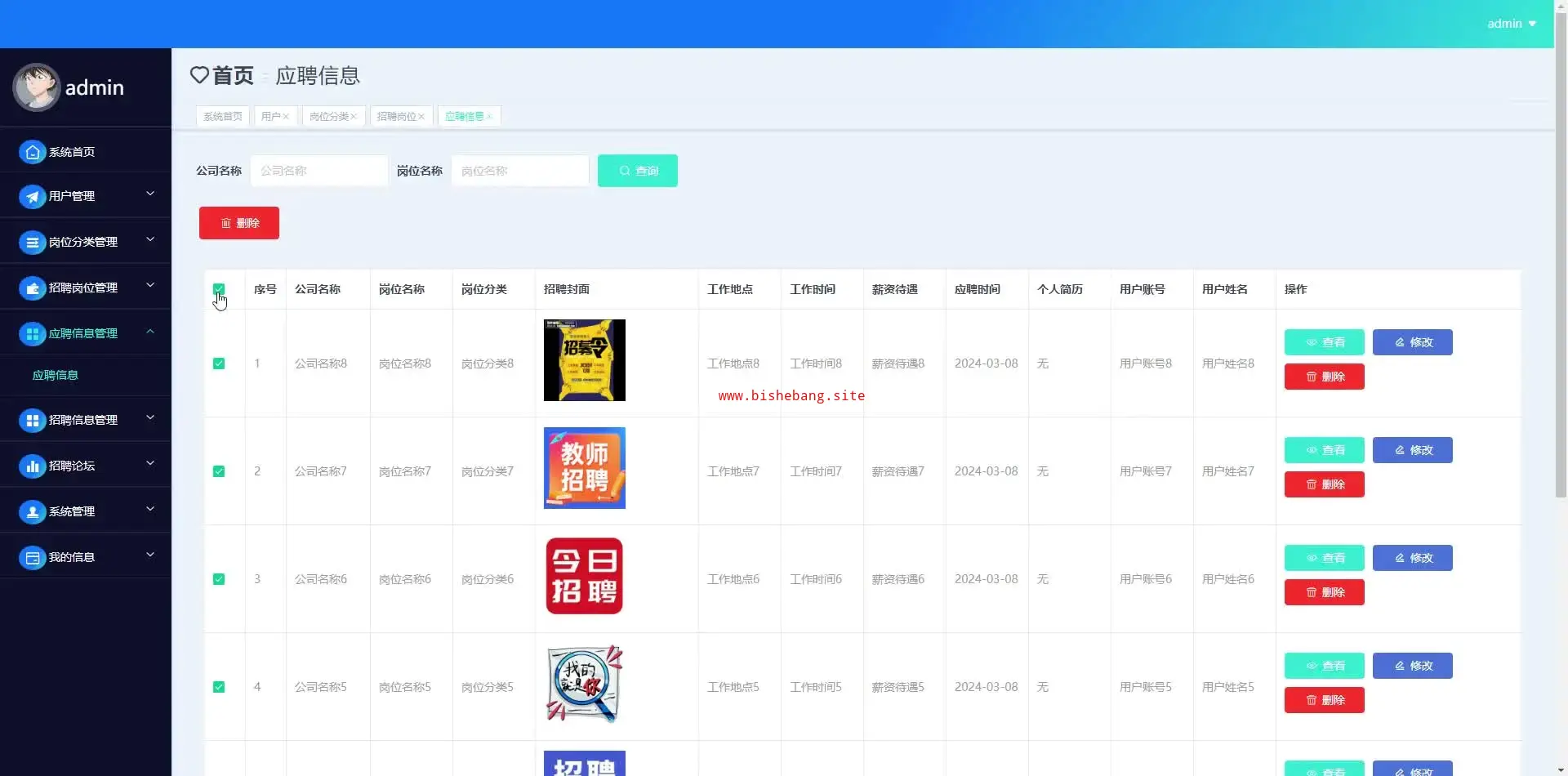Screen dimensions: 1568x776
Task: Click the 系统管理 person icon
Action: coord(32,512)
